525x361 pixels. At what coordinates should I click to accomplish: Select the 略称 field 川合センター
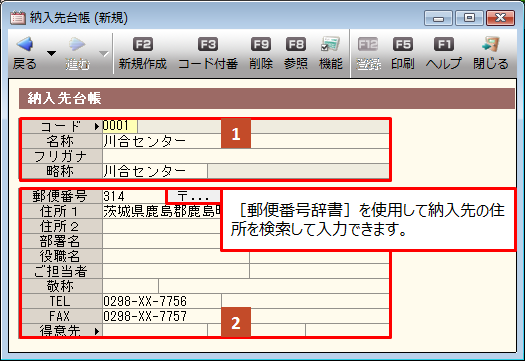click(x=155, y=171)
